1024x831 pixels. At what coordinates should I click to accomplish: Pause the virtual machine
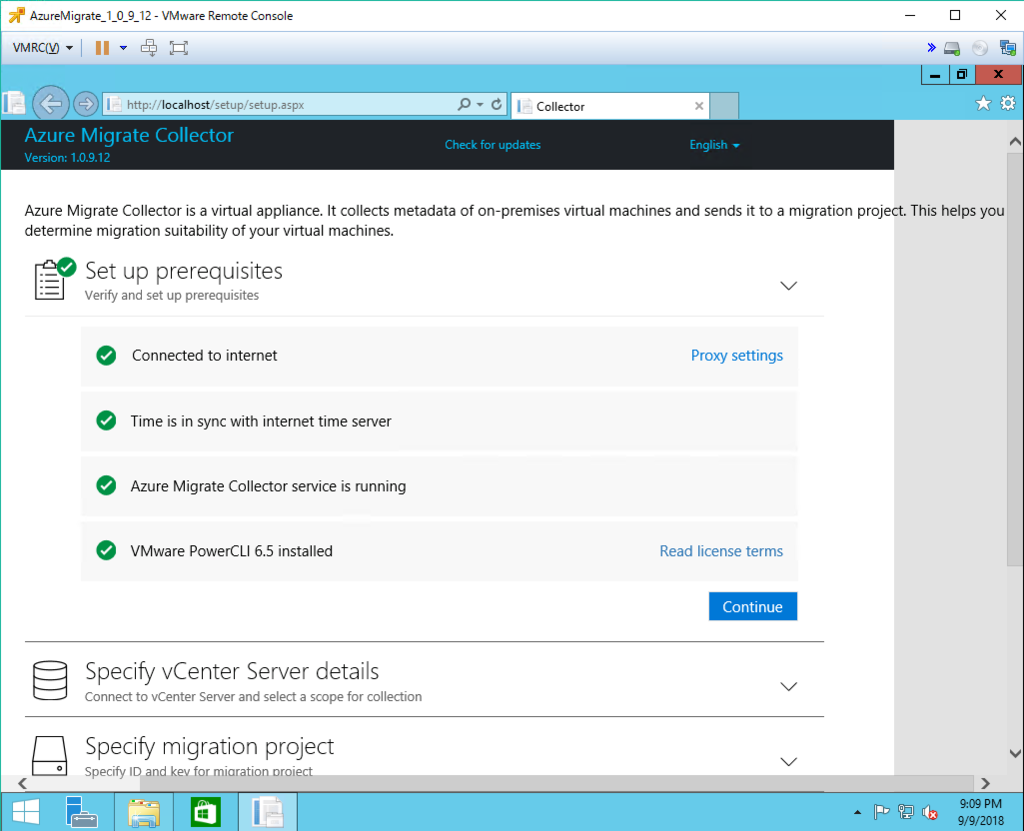pyautogui.click(x=102, y=48)
